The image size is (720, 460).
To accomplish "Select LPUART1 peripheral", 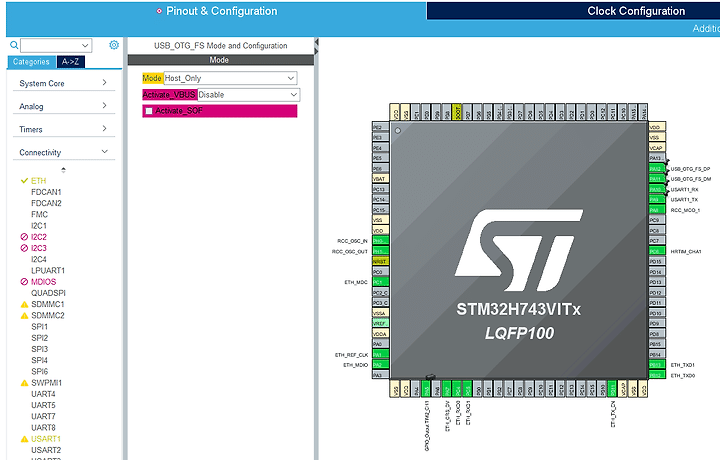I will click(x=48, y=270).
